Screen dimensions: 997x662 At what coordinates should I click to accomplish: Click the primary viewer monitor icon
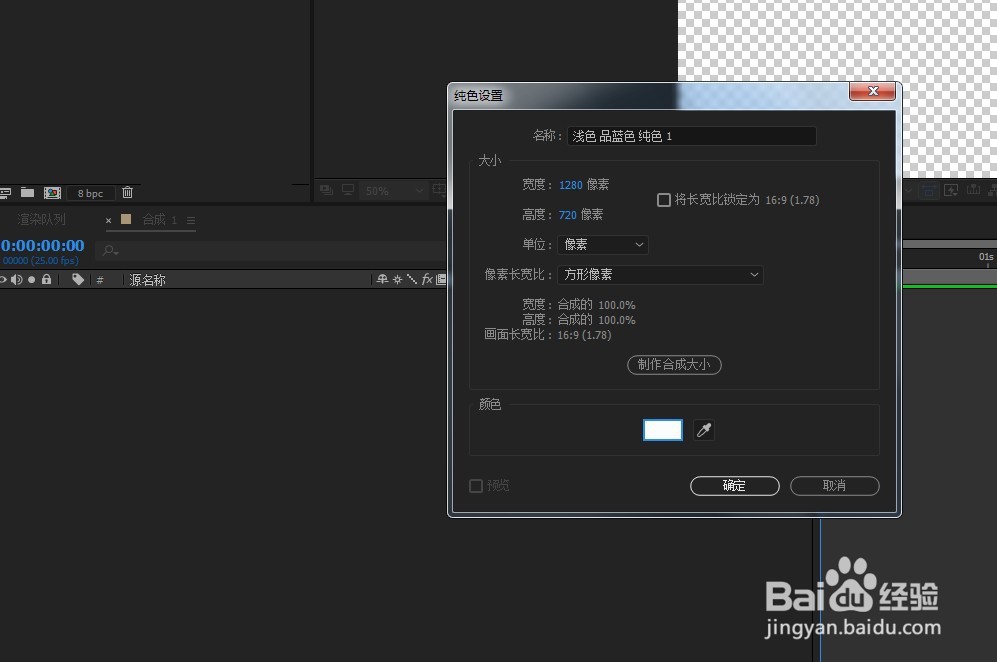[348, 190]
